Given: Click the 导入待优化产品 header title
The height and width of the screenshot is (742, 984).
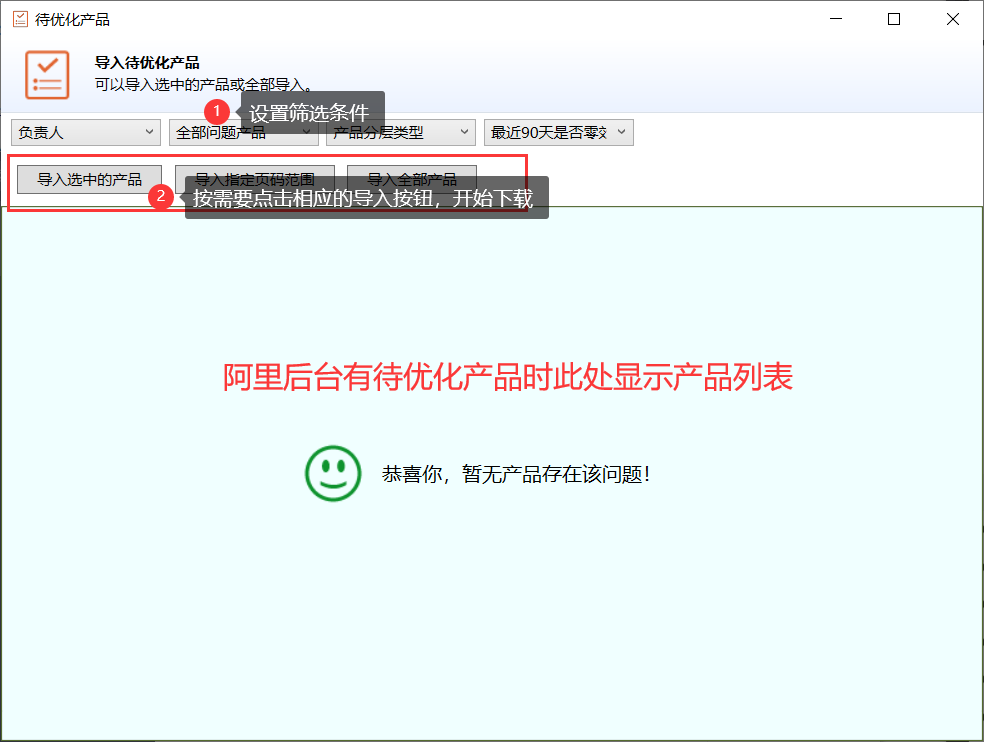Looking at the screenshot, I should 147,63.
